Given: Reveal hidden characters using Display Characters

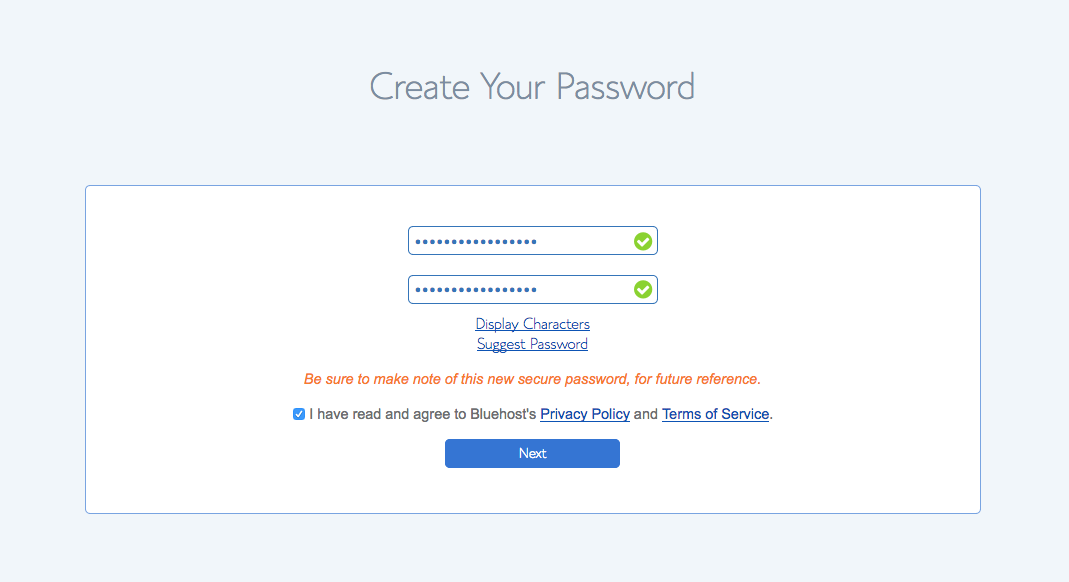Looking at the screenshot, I should point(532,323).
